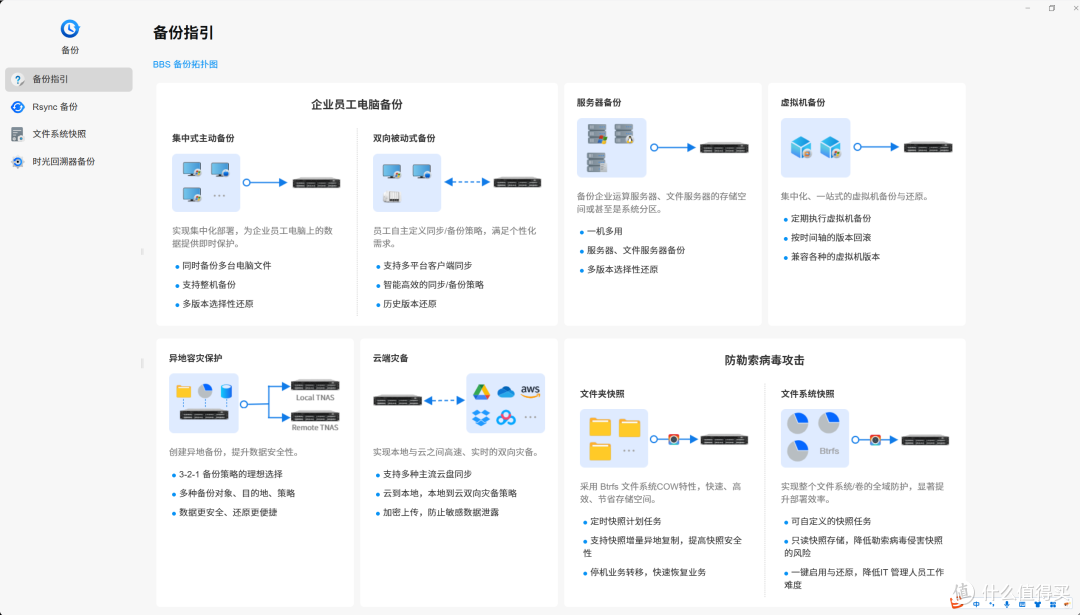Click the 3-2-1 备份策略的理想选择 bullet

point(231,475)
